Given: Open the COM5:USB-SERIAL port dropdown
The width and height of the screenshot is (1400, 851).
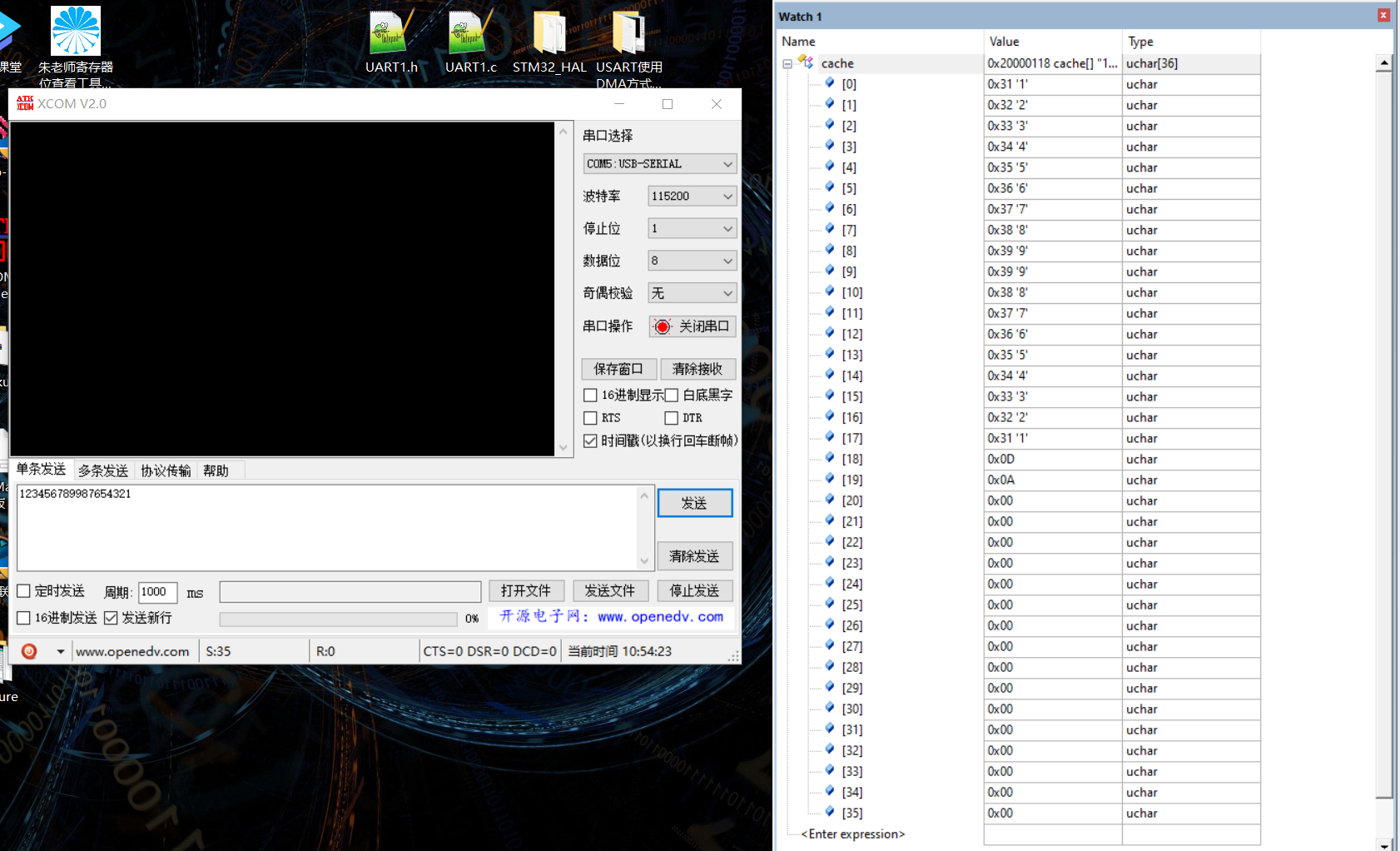Looking at the screenshot, I should pyautogui.click(x=660, y=164).
